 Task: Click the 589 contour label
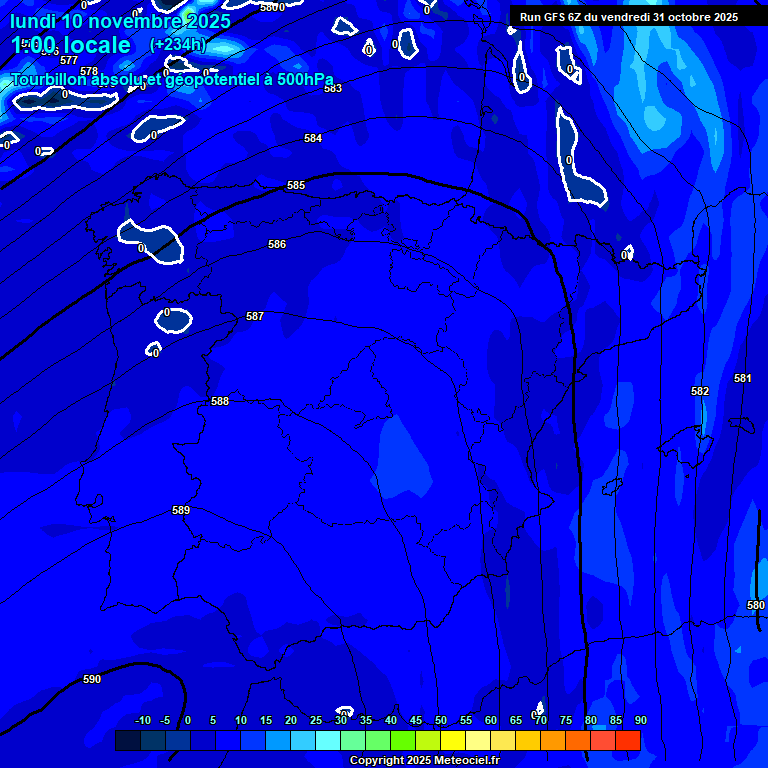(x=181, y=510)
